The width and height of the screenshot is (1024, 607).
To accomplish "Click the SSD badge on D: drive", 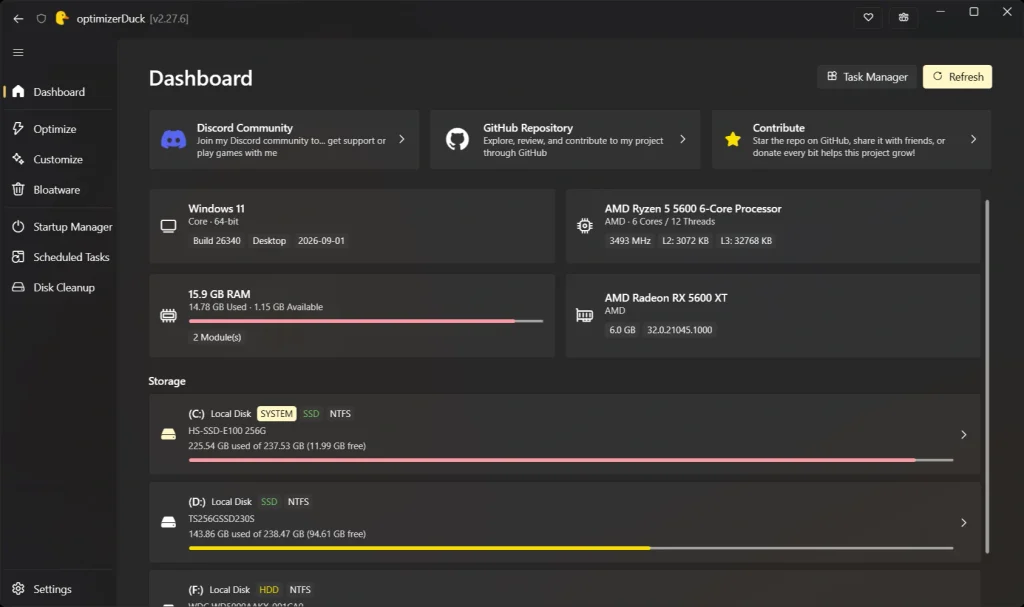I will pos(269,502).
